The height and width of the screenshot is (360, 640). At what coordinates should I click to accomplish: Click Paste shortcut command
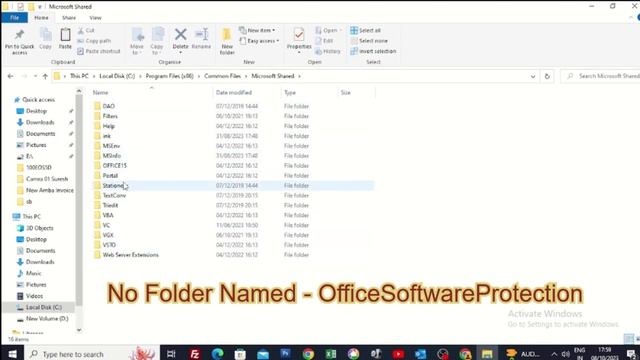click(99, 51)
